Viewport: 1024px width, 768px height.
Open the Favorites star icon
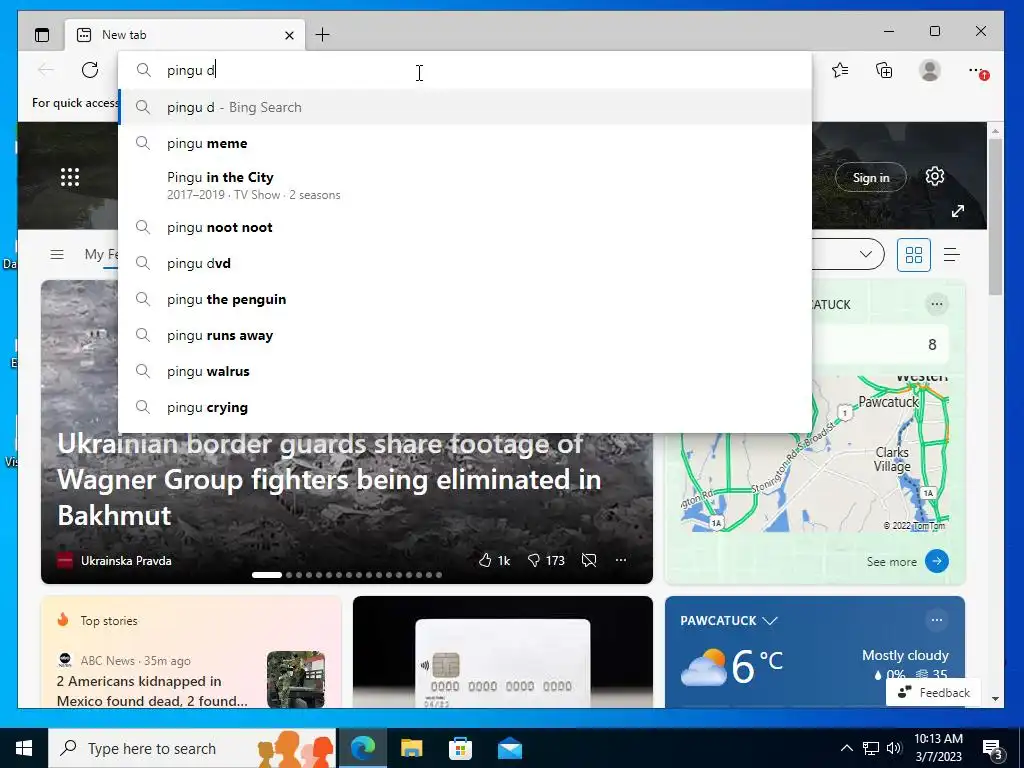tap(840, 70)
